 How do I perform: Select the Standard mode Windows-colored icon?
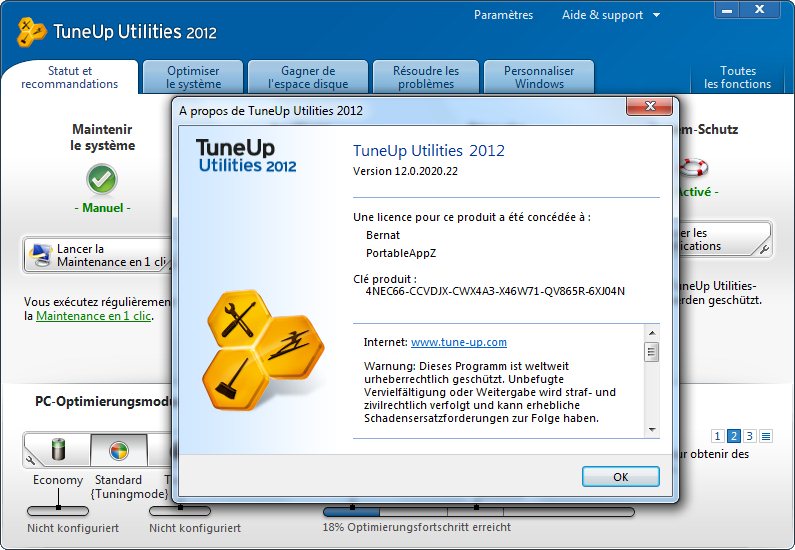pyautogui.click(x=119, y=450)
